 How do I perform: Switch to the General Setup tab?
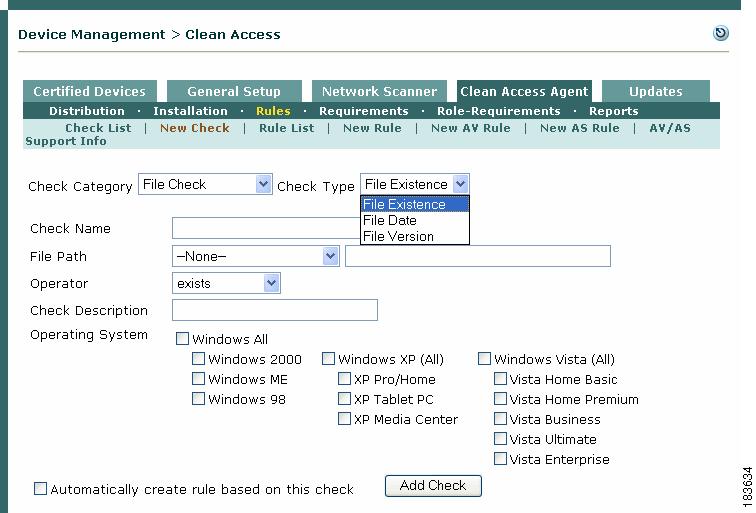point(234,91)
